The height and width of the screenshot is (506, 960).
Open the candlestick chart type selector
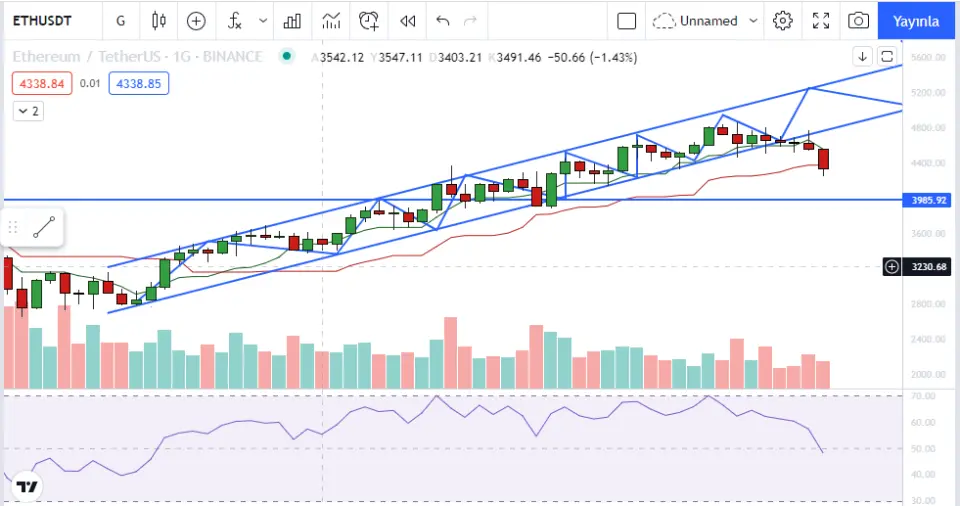pos(159,20)
